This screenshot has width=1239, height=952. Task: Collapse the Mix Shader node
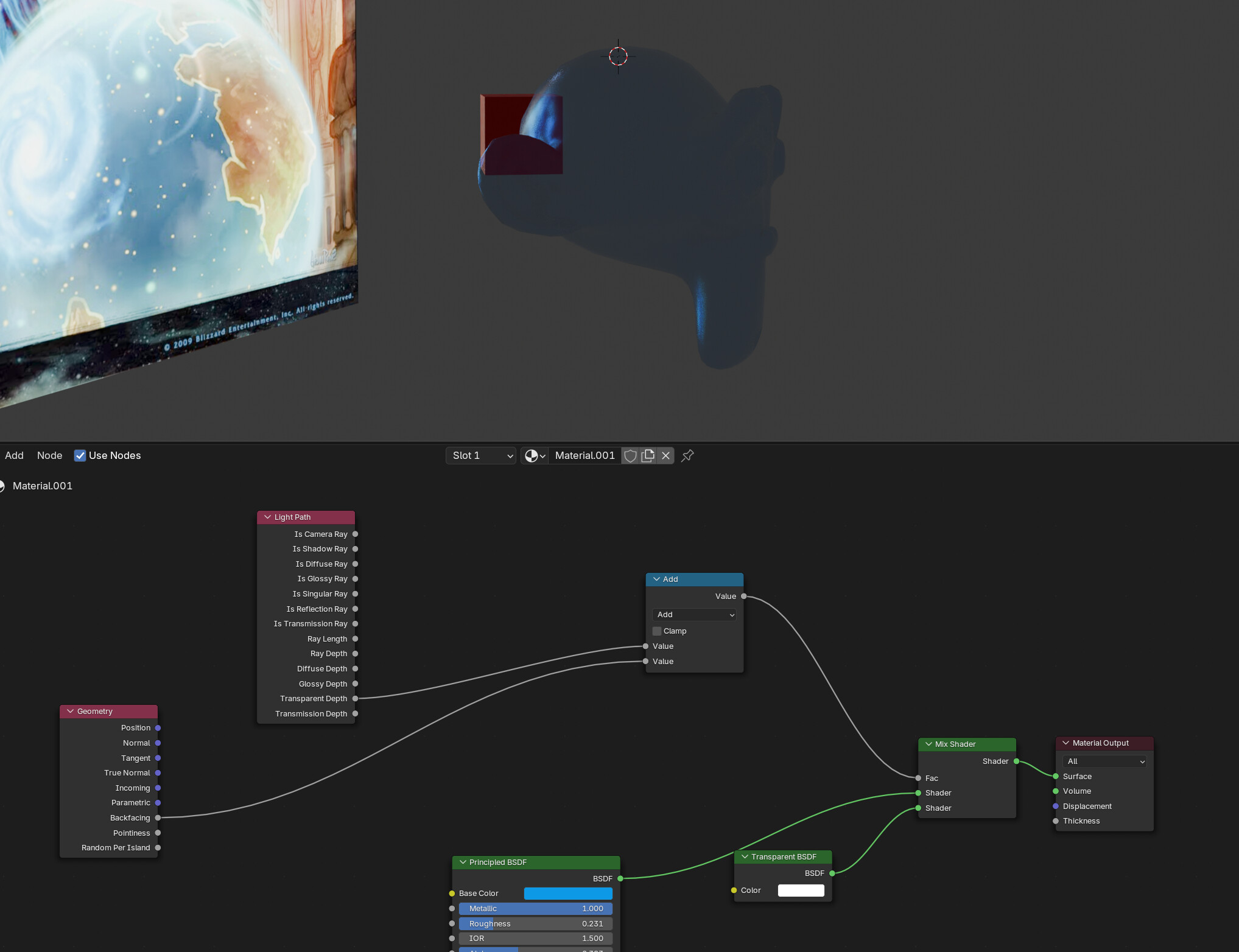pyautogui.click(x=928, y=744)
